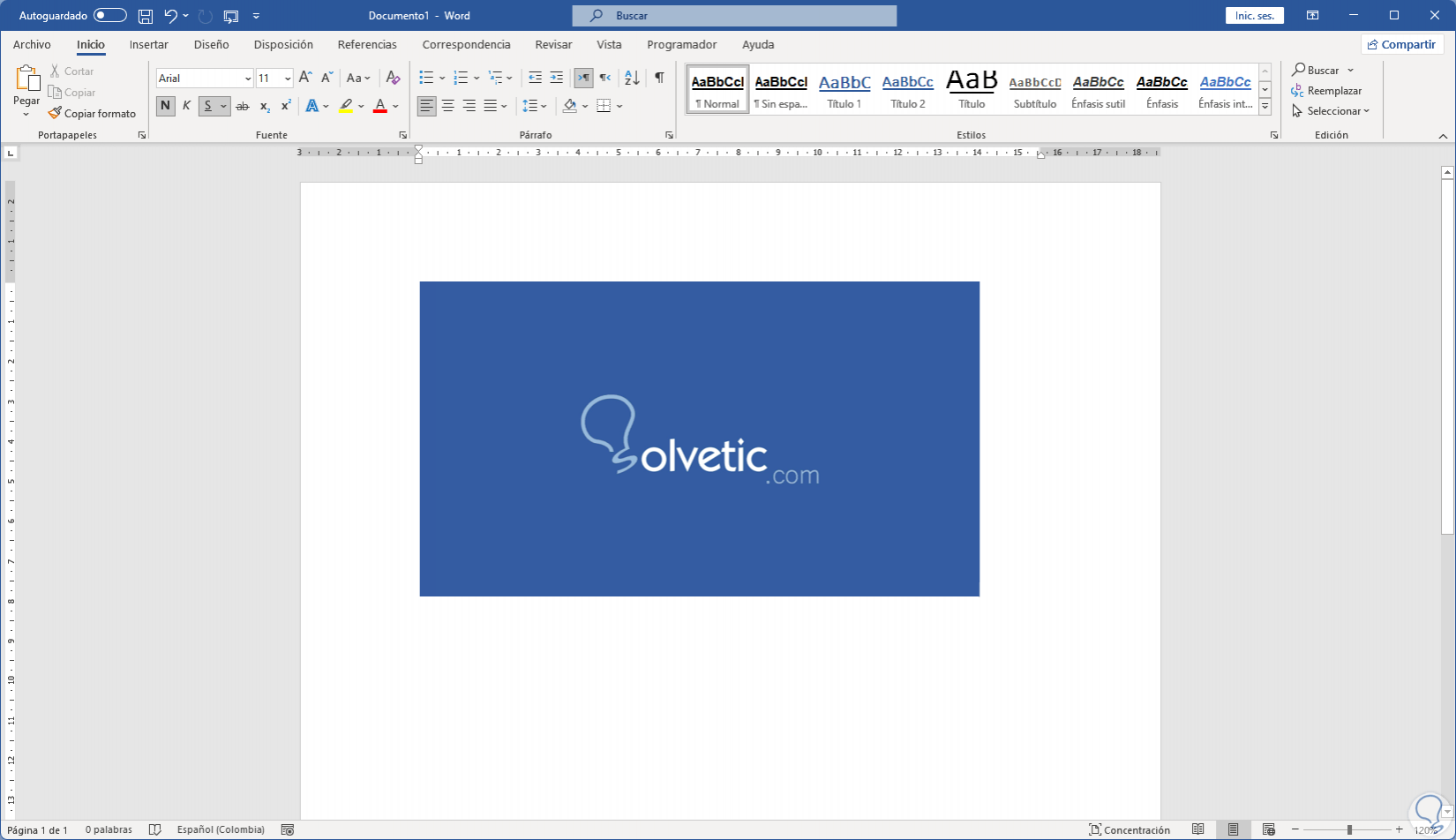
Task: Toggle bold formatting N button
Action: coord(165,106)
